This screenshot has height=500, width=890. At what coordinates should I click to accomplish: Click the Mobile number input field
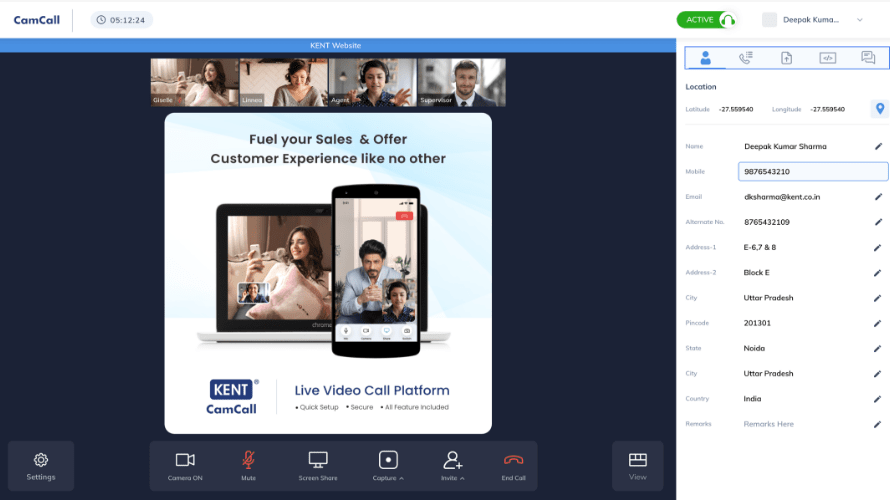[x=813, y=171]
